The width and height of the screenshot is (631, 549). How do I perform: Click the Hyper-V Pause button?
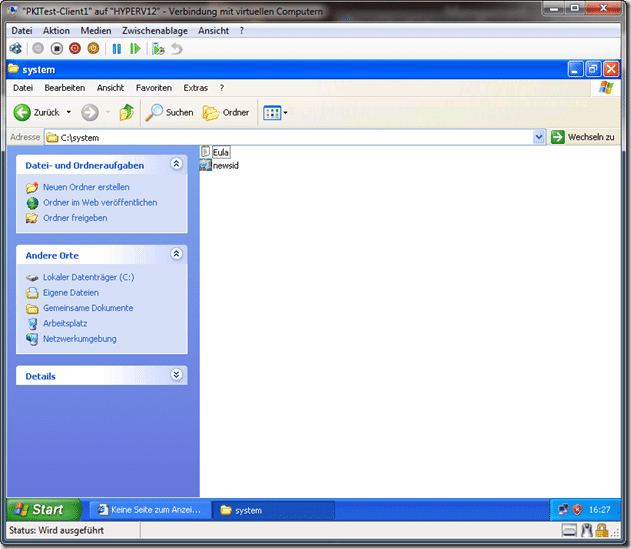(x=116, y=48)
